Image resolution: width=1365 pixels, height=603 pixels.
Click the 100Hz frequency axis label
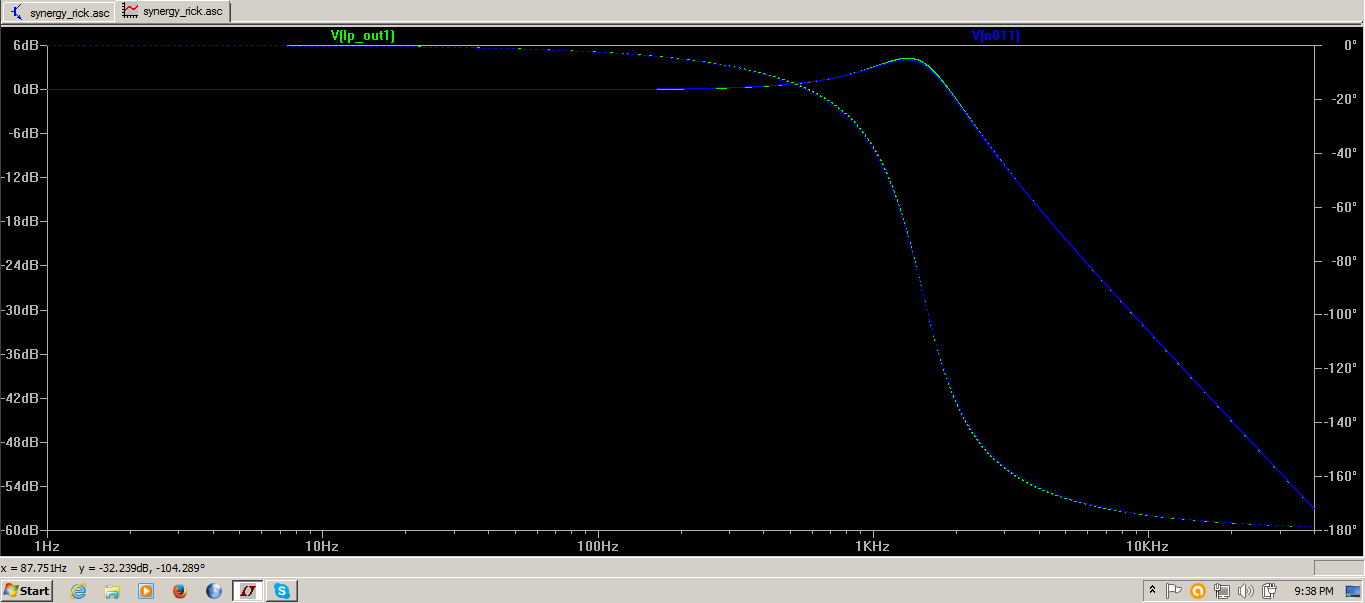[x=597, y=547]
